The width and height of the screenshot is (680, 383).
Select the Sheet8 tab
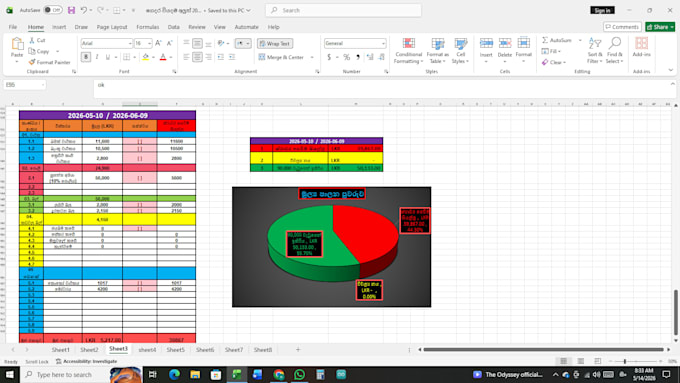click(263, 350)
